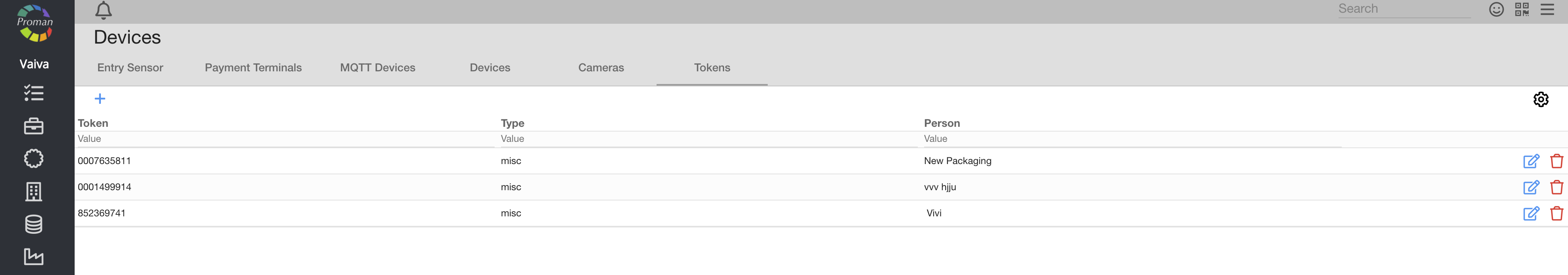Viewport: 1568px width, 275px height.
Task: Edit the token 0007635811 row
Action: [1530, 161]
